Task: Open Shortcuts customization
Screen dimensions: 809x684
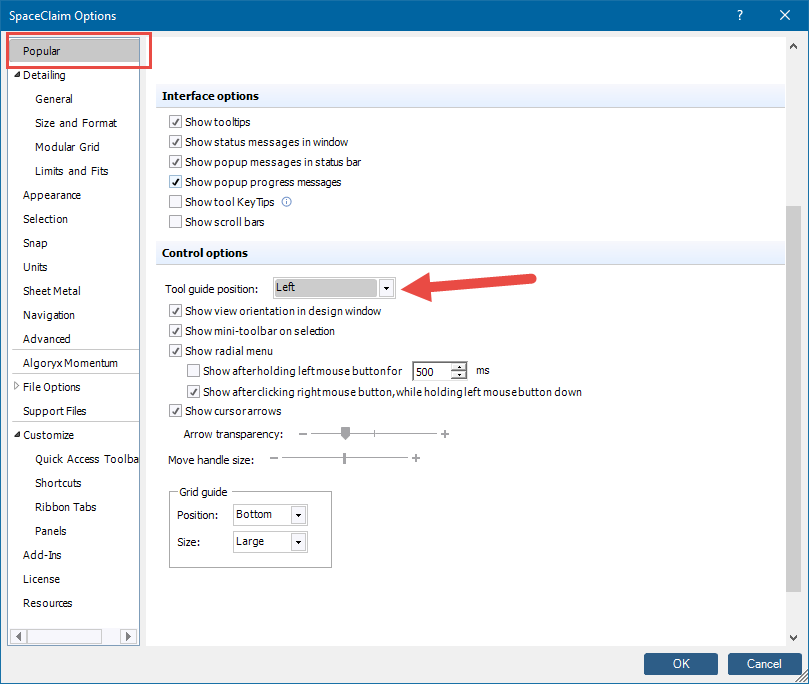Action: coord(58,483)
